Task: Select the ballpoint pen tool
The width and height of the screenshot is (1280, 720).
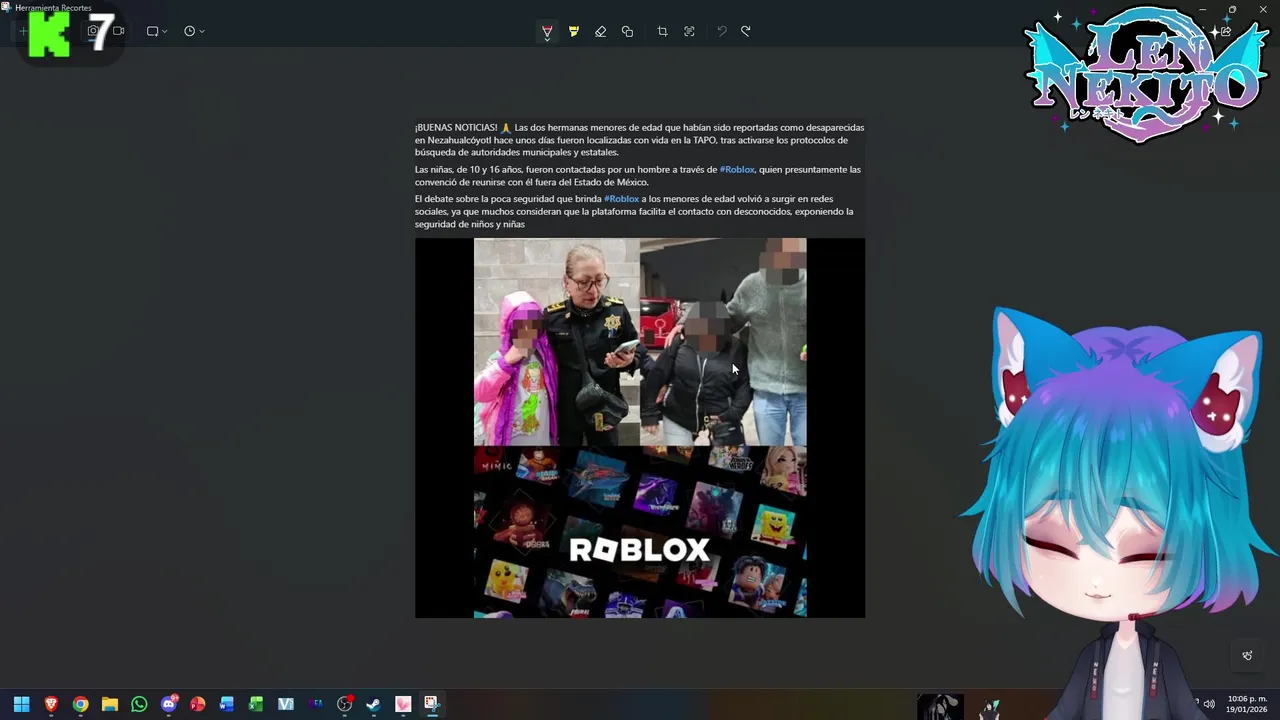Action: pos(547,31)
